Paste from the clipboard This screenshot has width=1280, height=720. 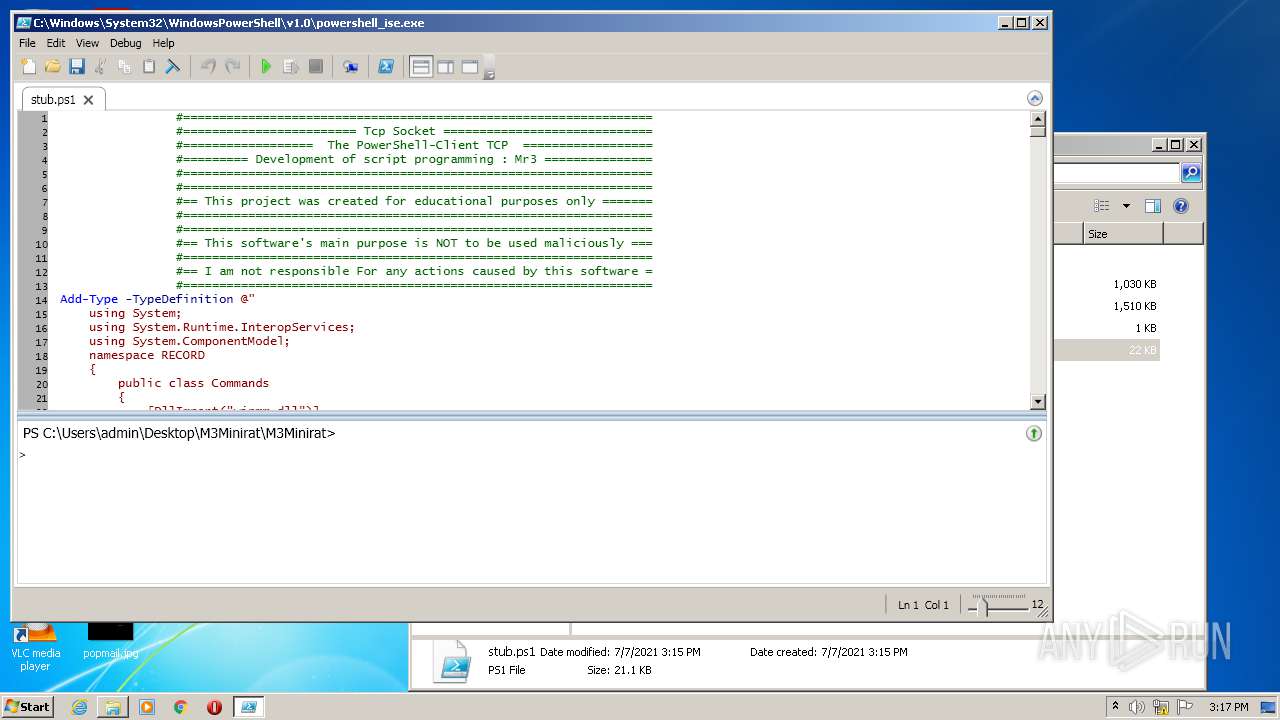click(148, 67)
